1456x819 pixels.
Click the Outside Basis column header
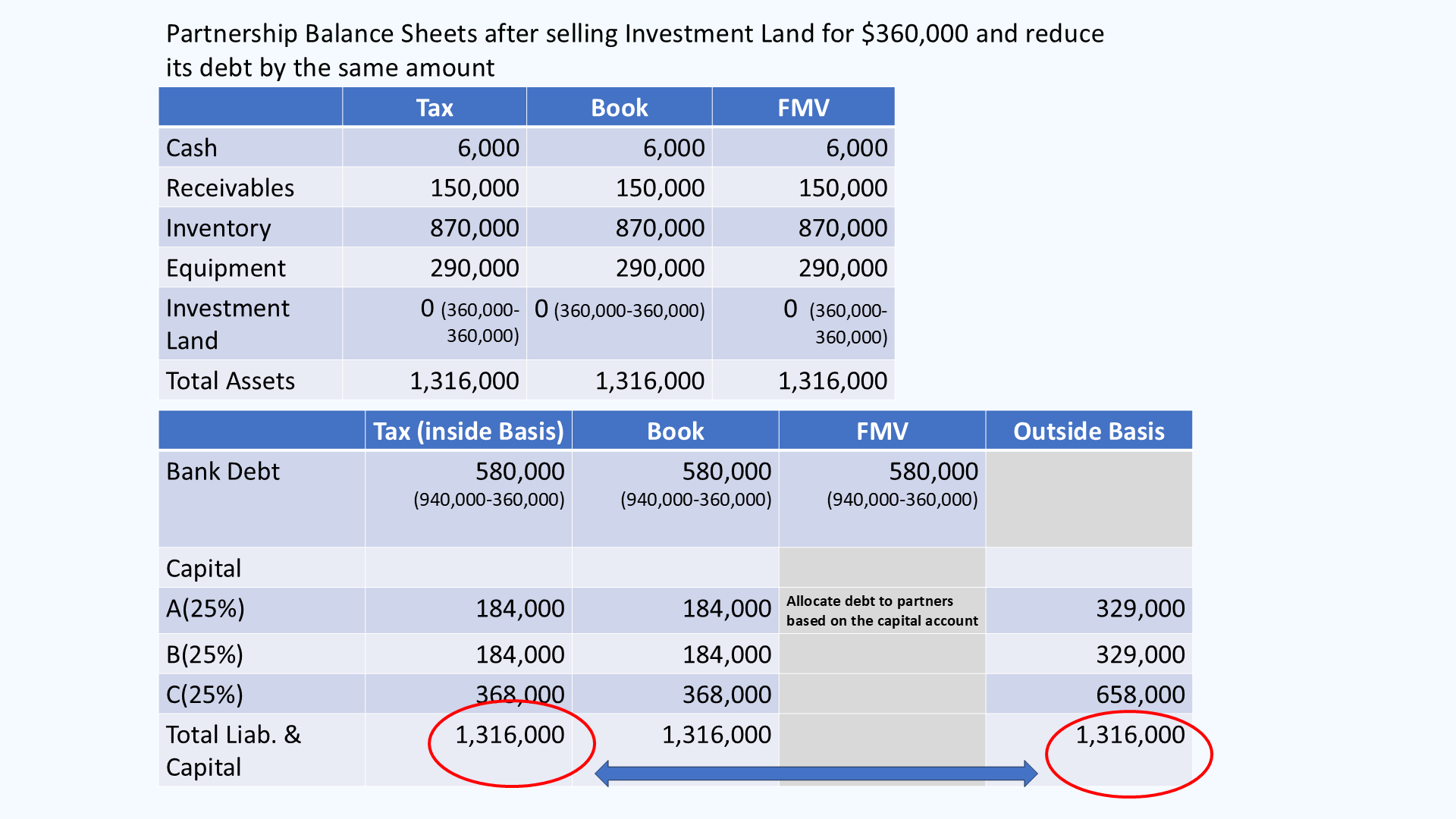(x=1088, y=431)
